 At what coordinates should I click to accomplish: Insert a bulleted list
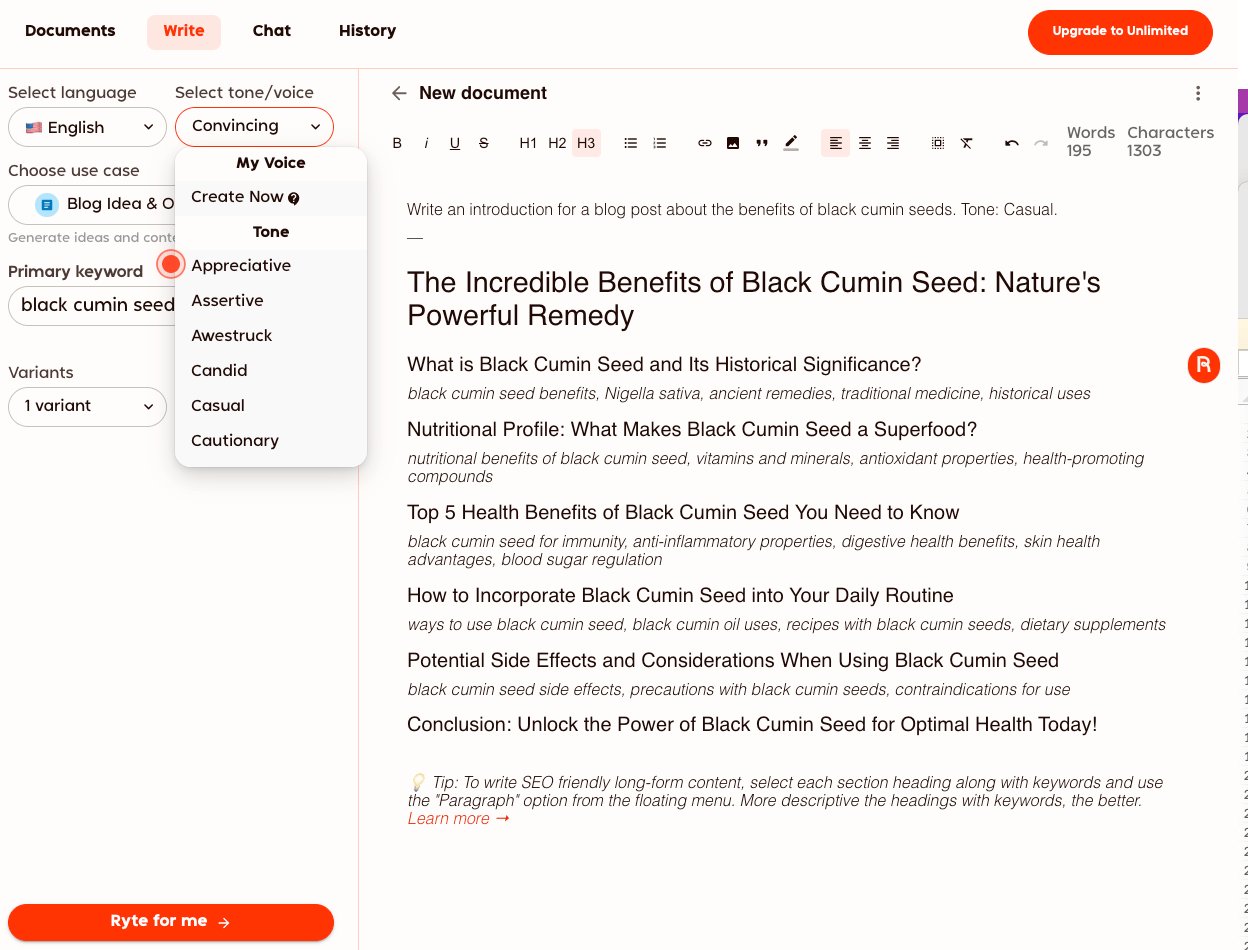[631, 143]
